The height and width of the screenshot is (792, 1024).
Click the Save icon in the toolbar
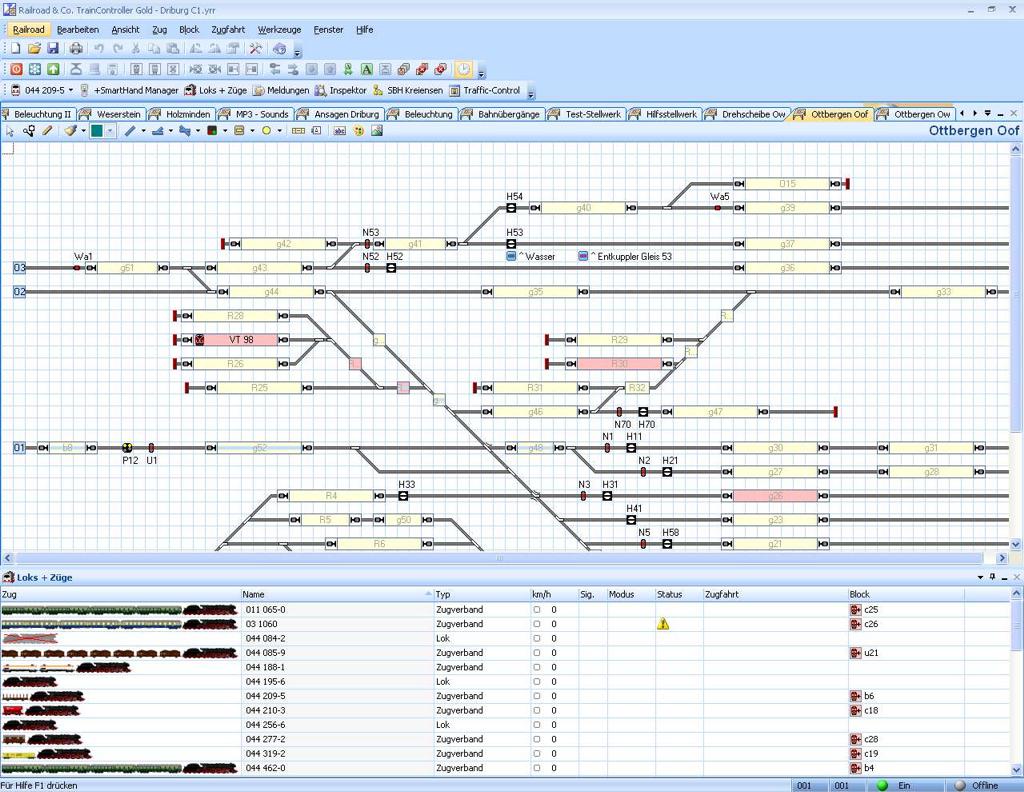(52, 48)
